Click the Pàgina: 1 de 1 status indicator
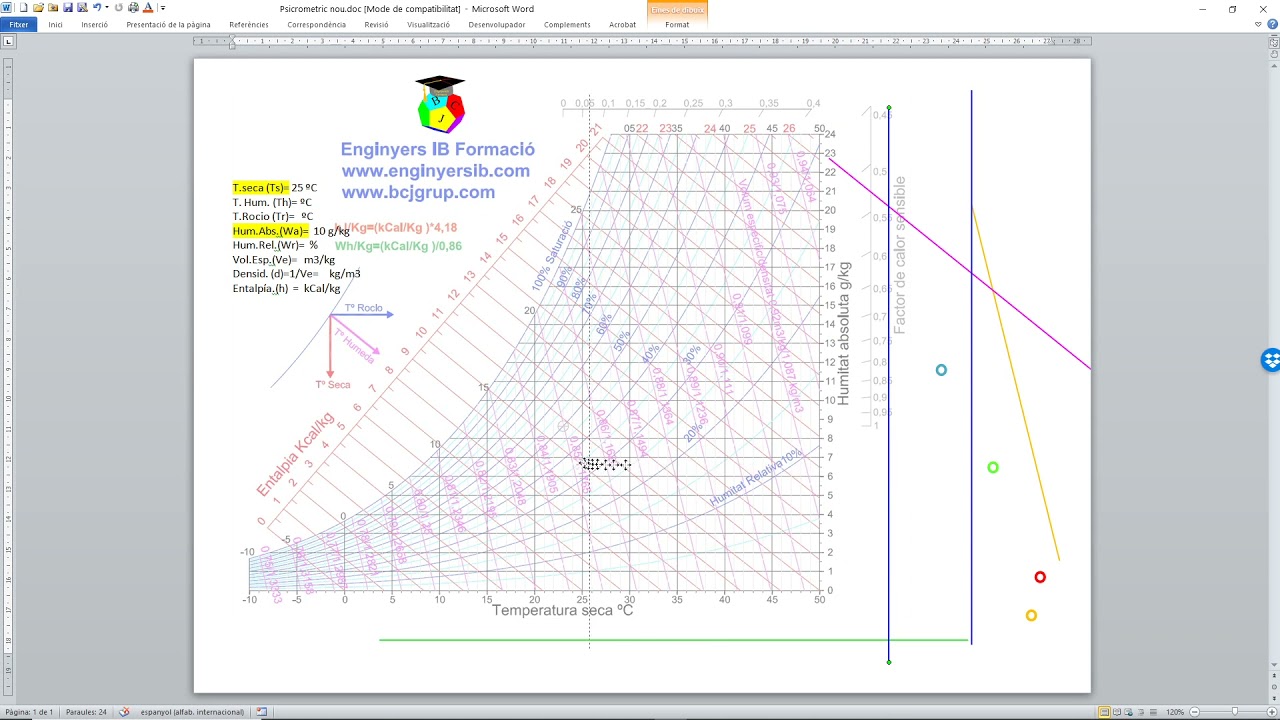The image size is (1280, 720). 29,712
